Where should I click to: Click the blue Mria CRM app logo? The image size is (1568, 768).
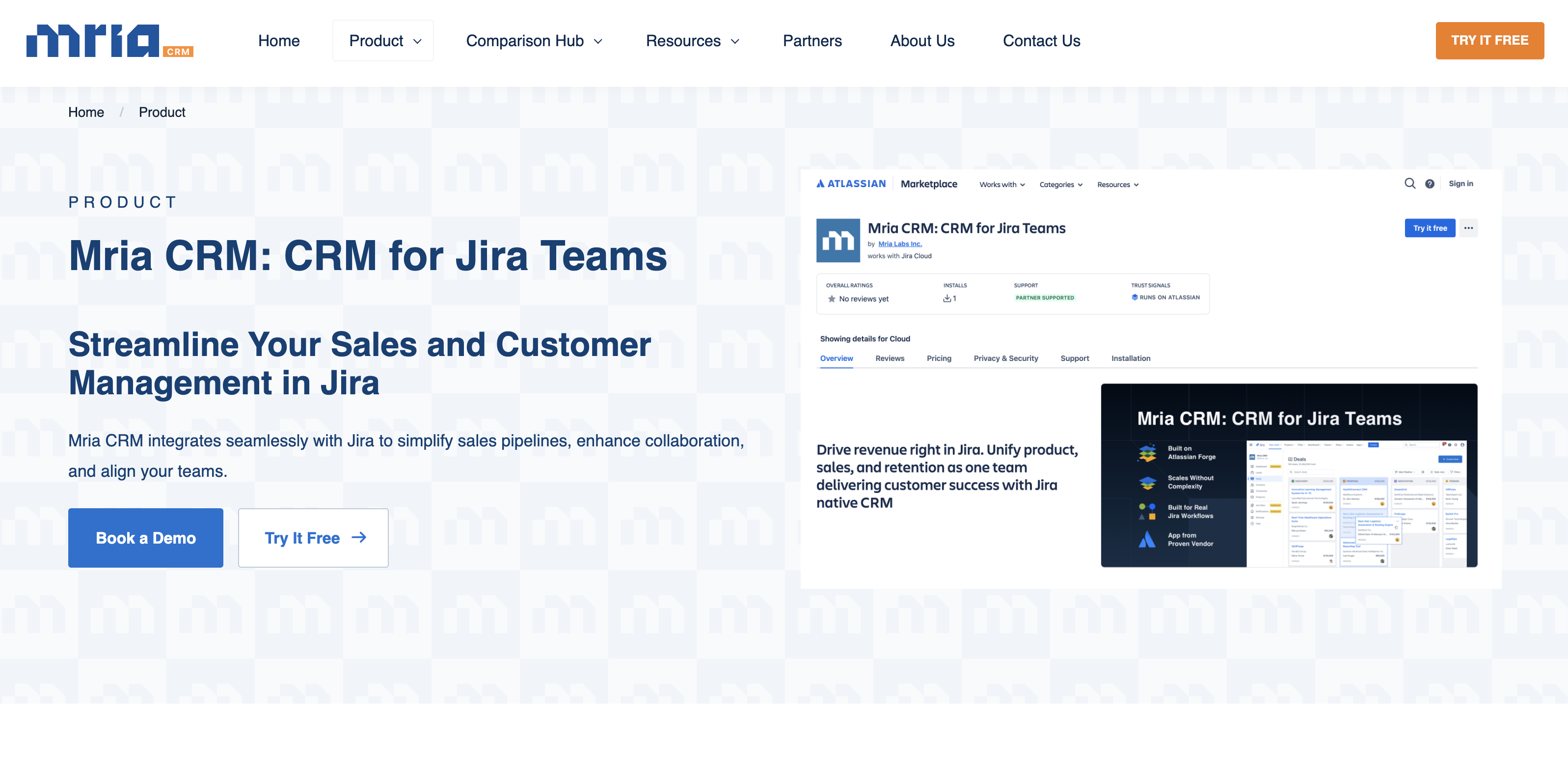pos(838,240)
